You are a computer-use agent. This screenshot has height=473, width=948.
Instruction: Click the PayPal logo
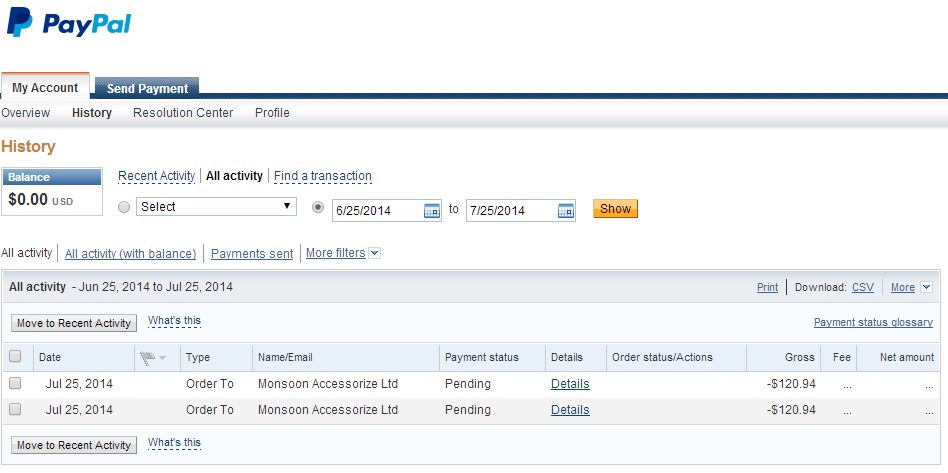click(x=68, y=23)
